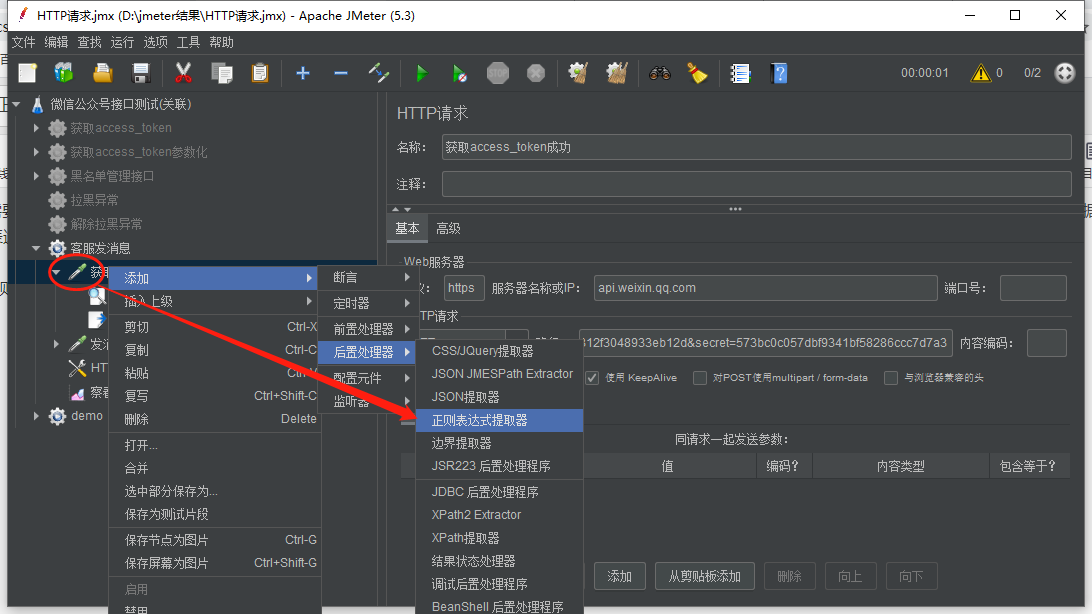Choose 删除 in the context menu
Screen dimensions: 1092x614
(214, 419)
